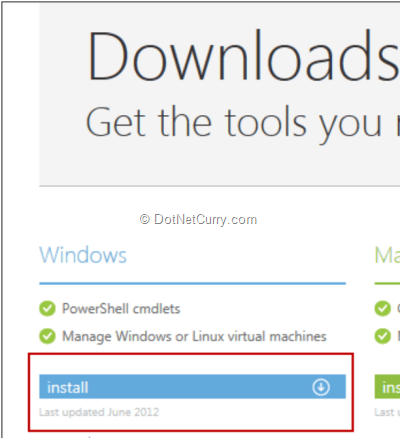Screen dimensions: 400x438
Task: Click the large Downloads page title
Action: (243, 56)
